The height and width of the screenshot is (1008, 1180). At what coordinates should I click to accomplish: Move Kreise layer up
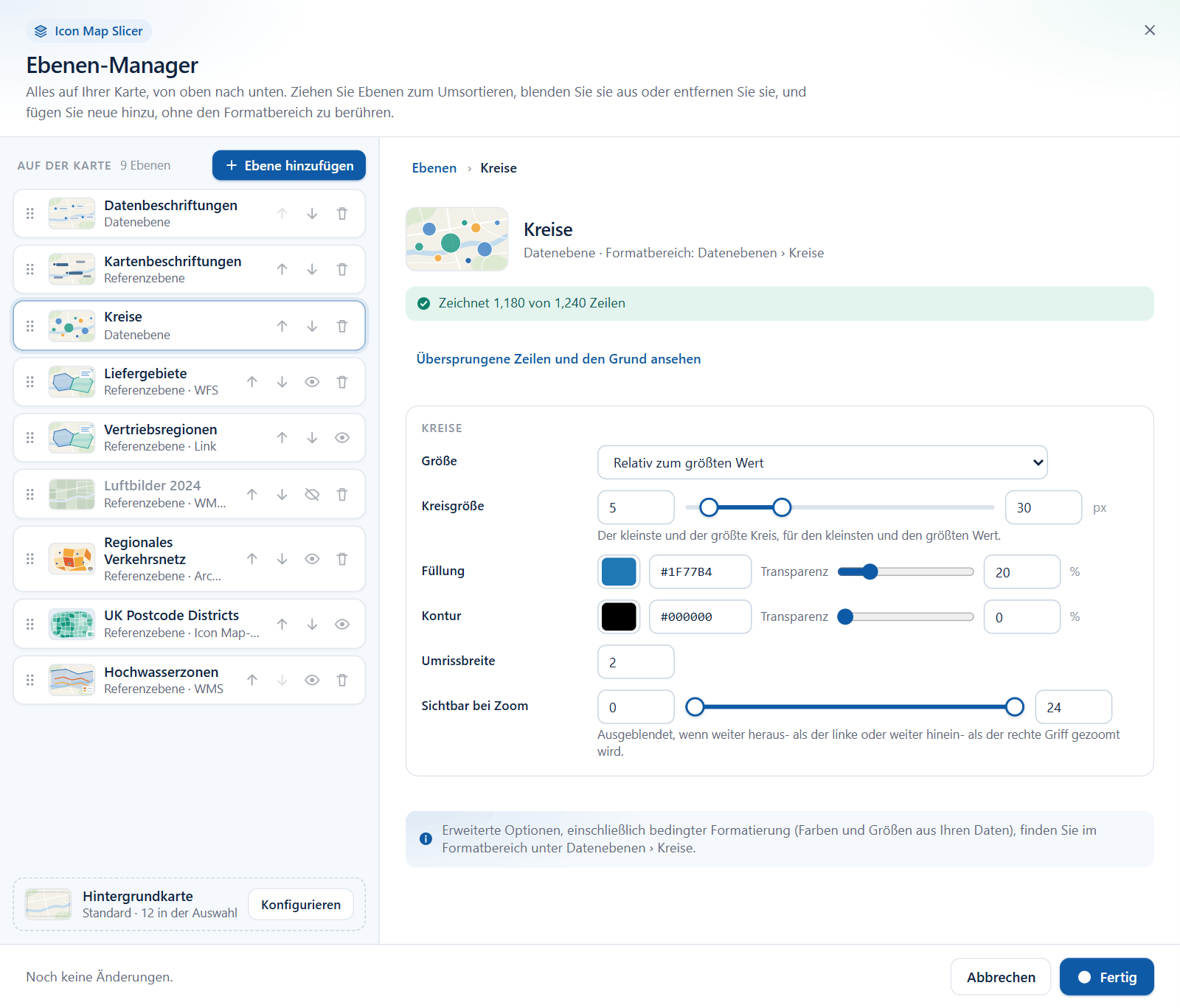pyautogui.click(x=282, y=326)
